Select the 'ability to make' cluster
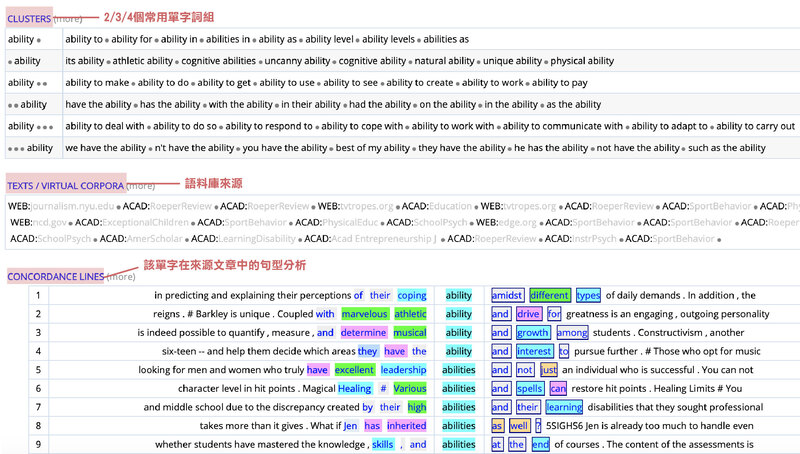The height and width of the screenshot is (454, 800). click(x=98, y=83)
